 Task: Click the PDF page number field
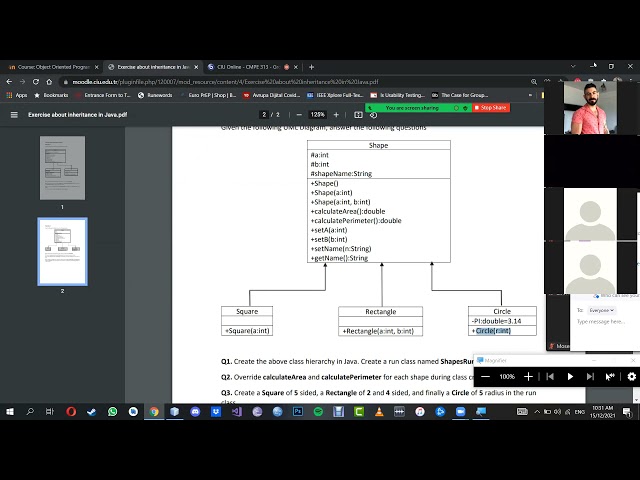click(264, 115)
